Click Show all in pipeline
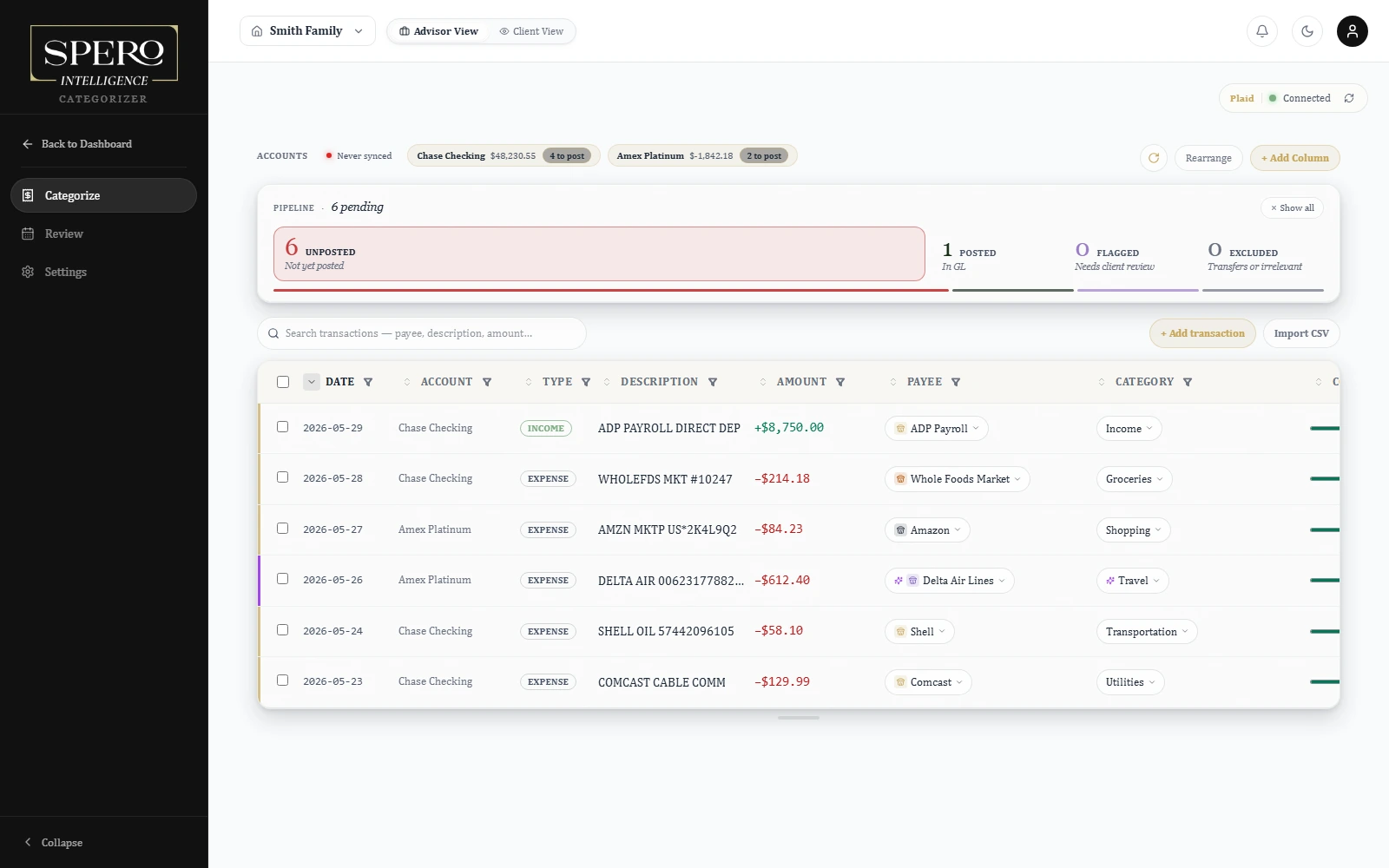The height and width of the screenshot is (868, 1389). tap(1292, 207)
